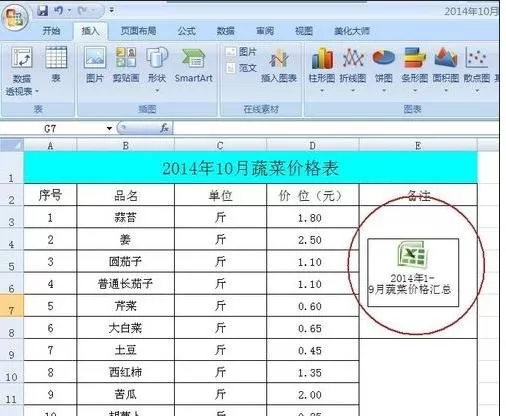The height and width of the screenshot is (416, 506).
Task: Click the Name Box showing G7
Action: point(52,128)
